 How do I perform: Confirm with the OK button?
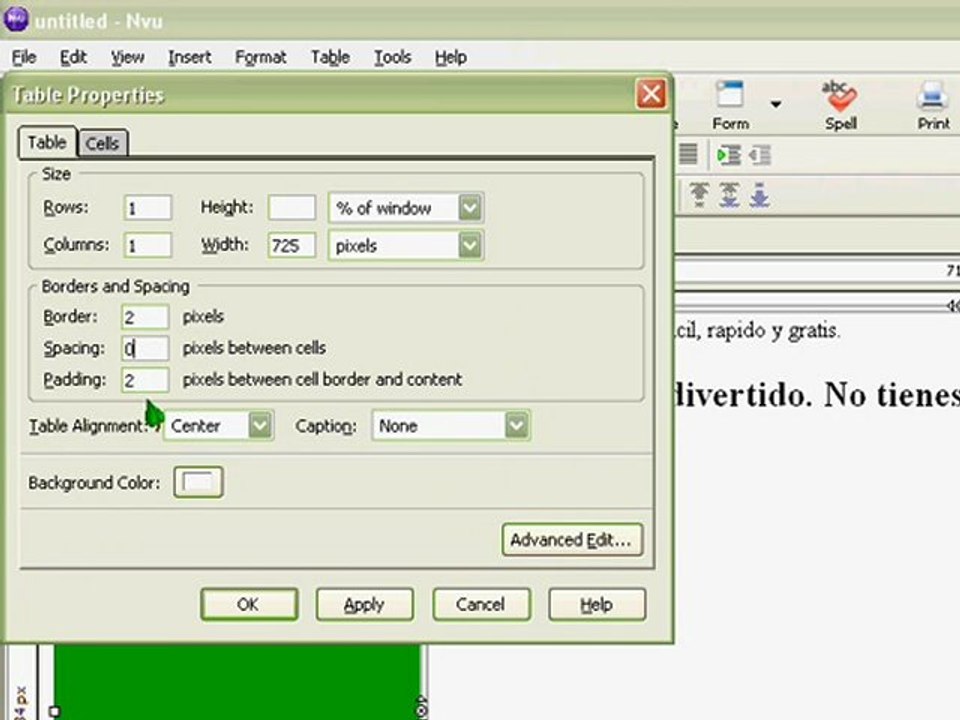tap(249, 604)
